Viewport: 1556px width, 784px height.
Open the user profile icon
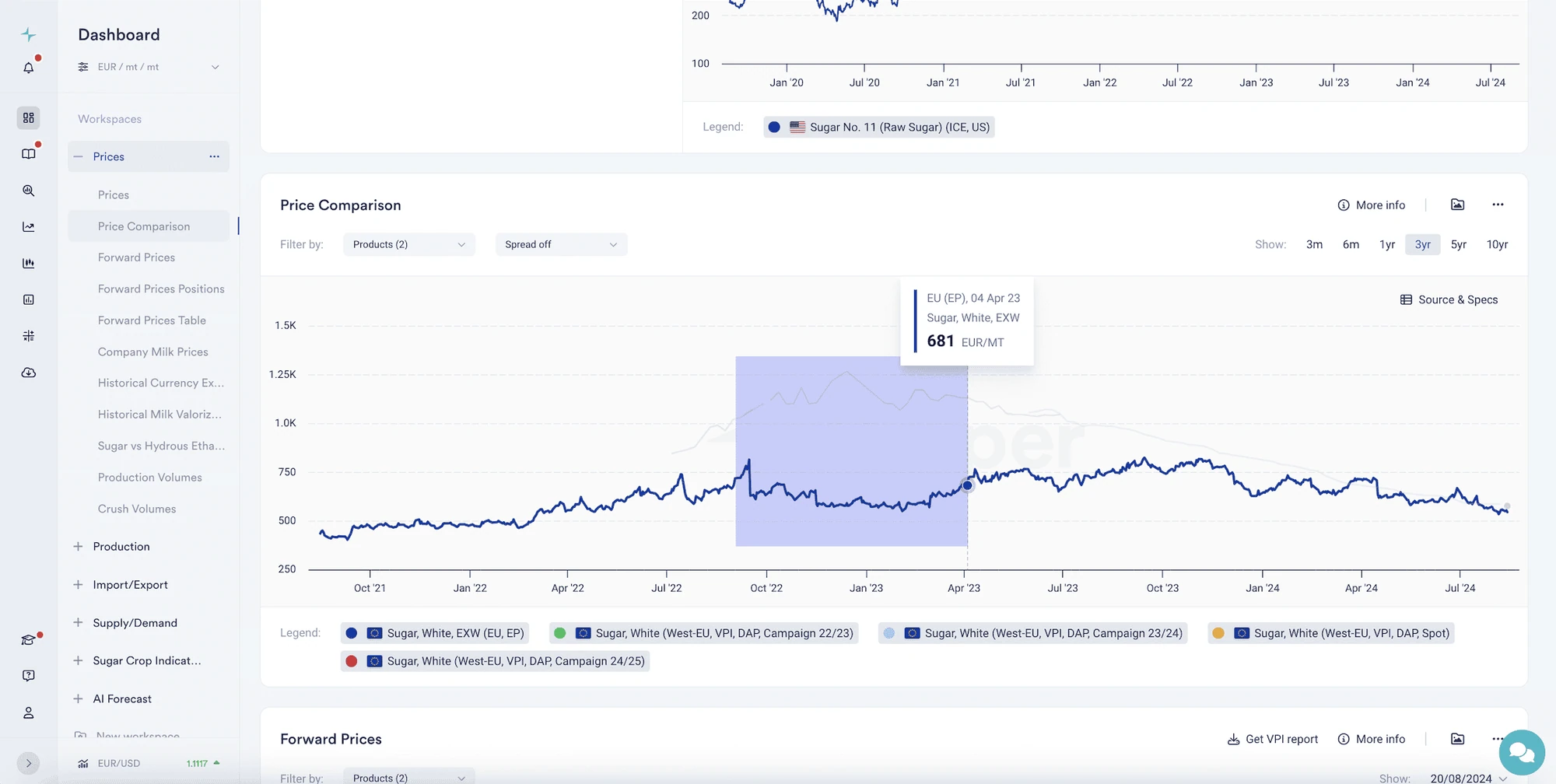coord(29,712)
